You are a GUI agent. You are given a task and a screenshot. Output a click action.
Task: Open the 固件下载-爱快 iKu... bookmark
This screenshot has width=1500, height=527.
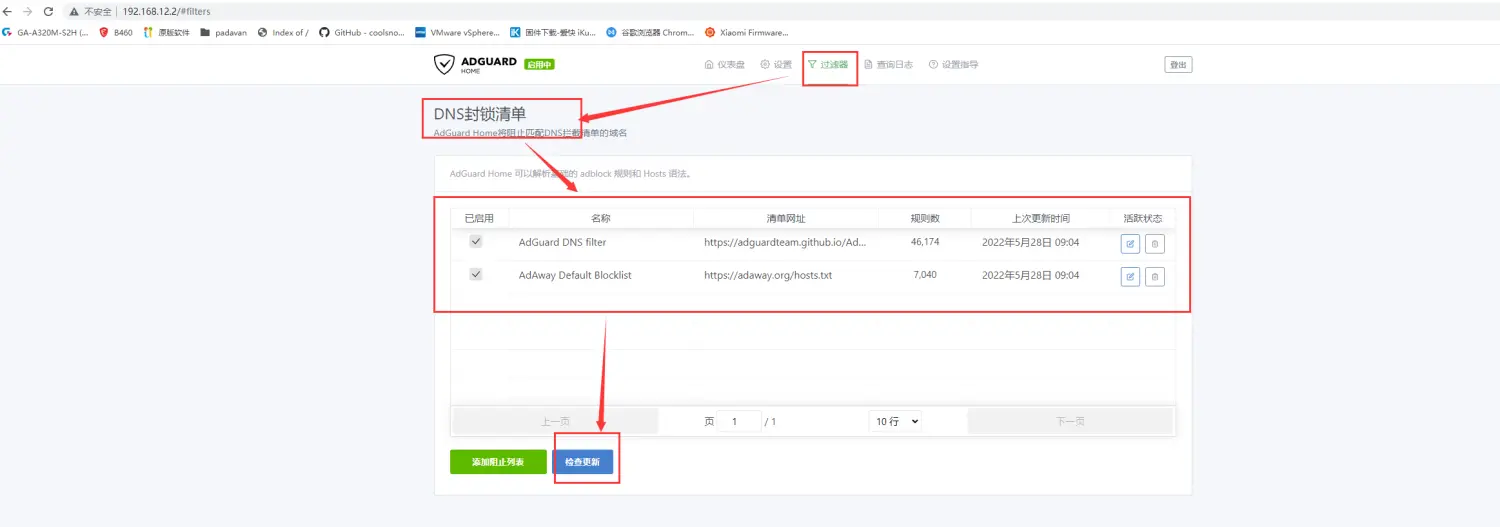pyautogui.click(x=553, y=32)
